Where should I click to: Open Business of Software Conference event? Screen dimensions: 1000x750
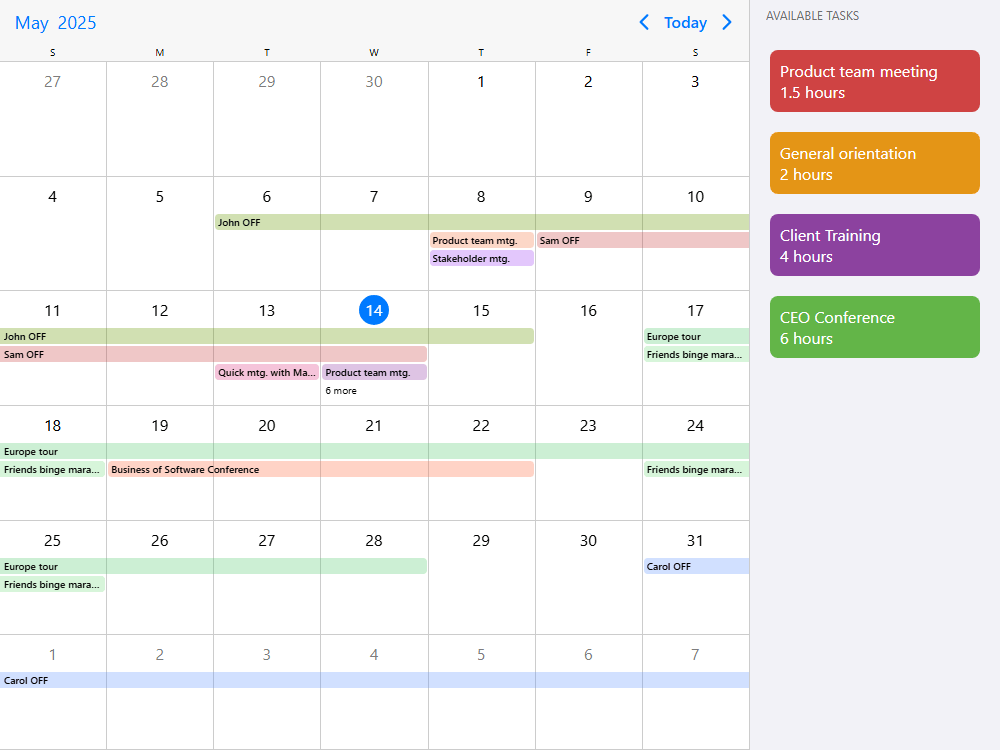click(321, 469)
